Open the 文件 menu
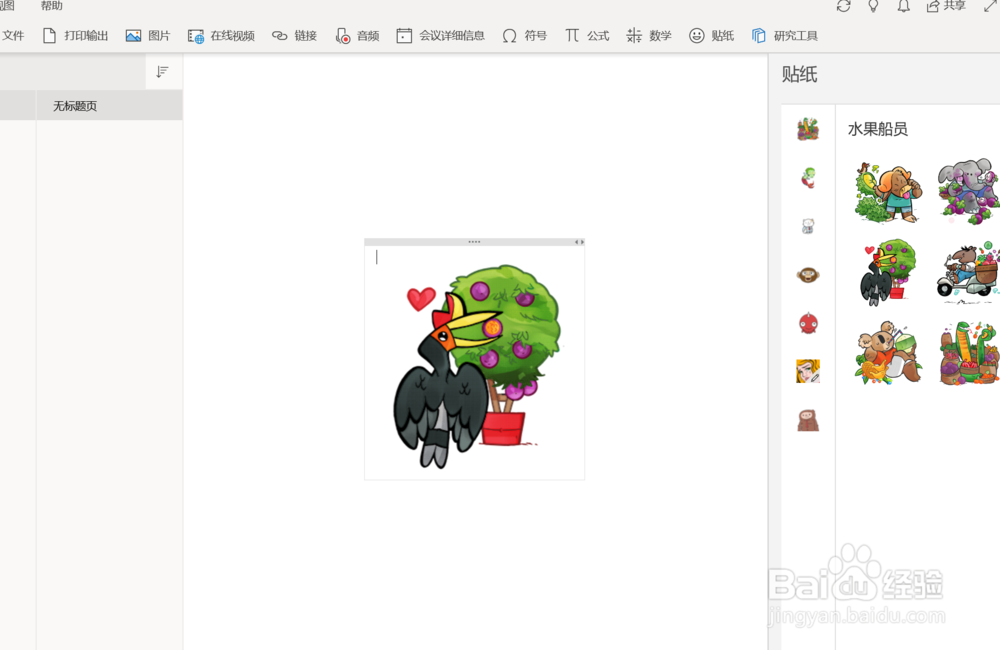The image size is (1000, 650). pyautogui.click(x=13, y=35)
